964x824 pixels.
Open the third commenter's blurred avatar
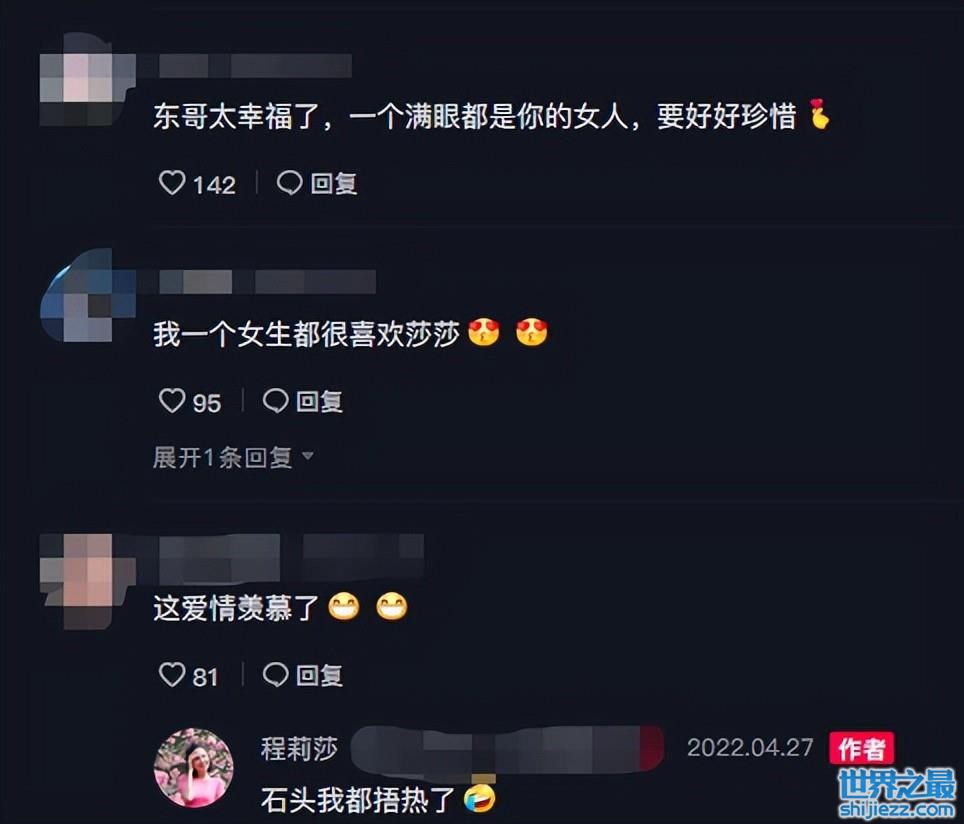click(x=88, y=581)
